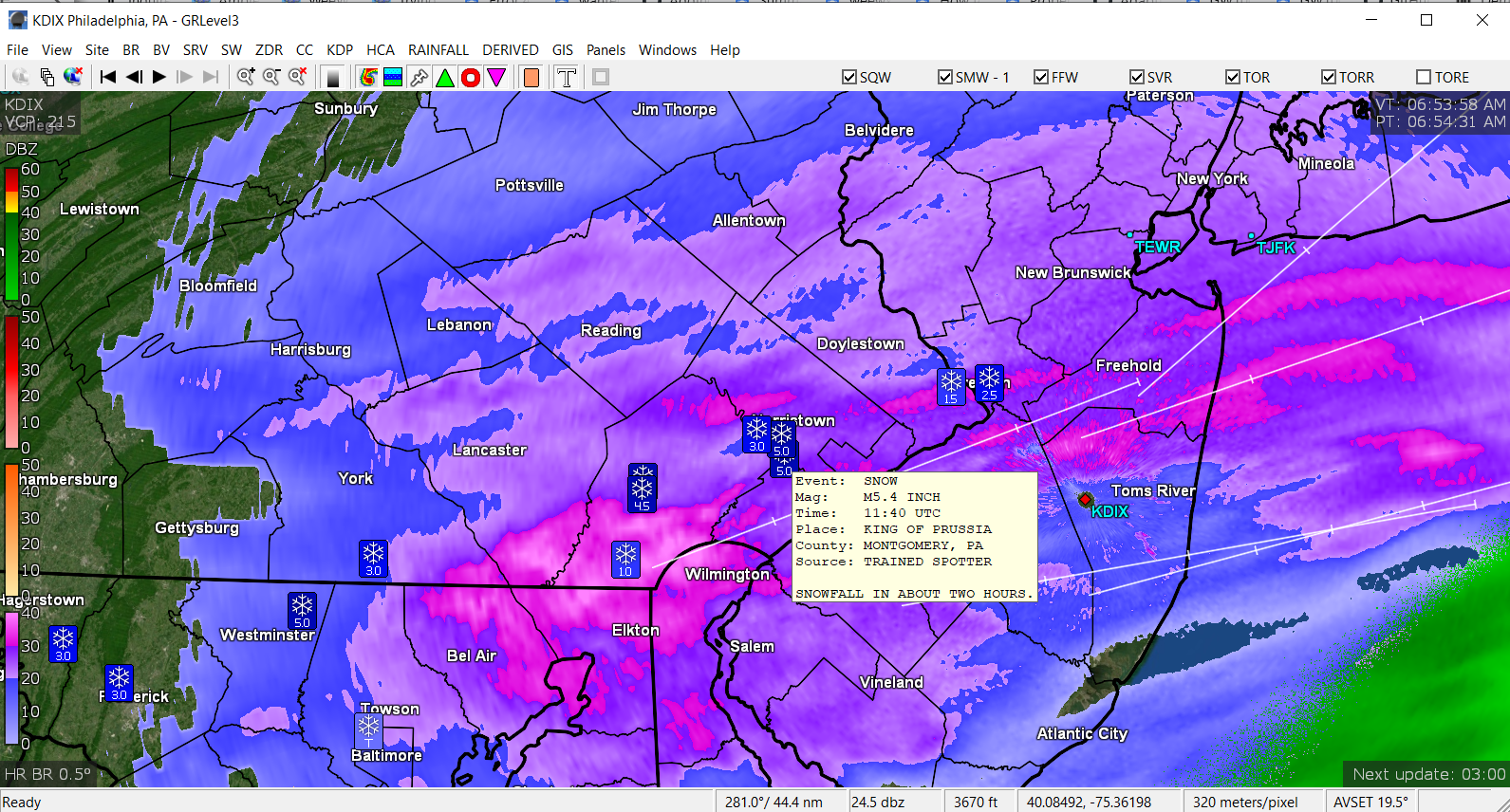Select the SW product

tap(232, 50)
